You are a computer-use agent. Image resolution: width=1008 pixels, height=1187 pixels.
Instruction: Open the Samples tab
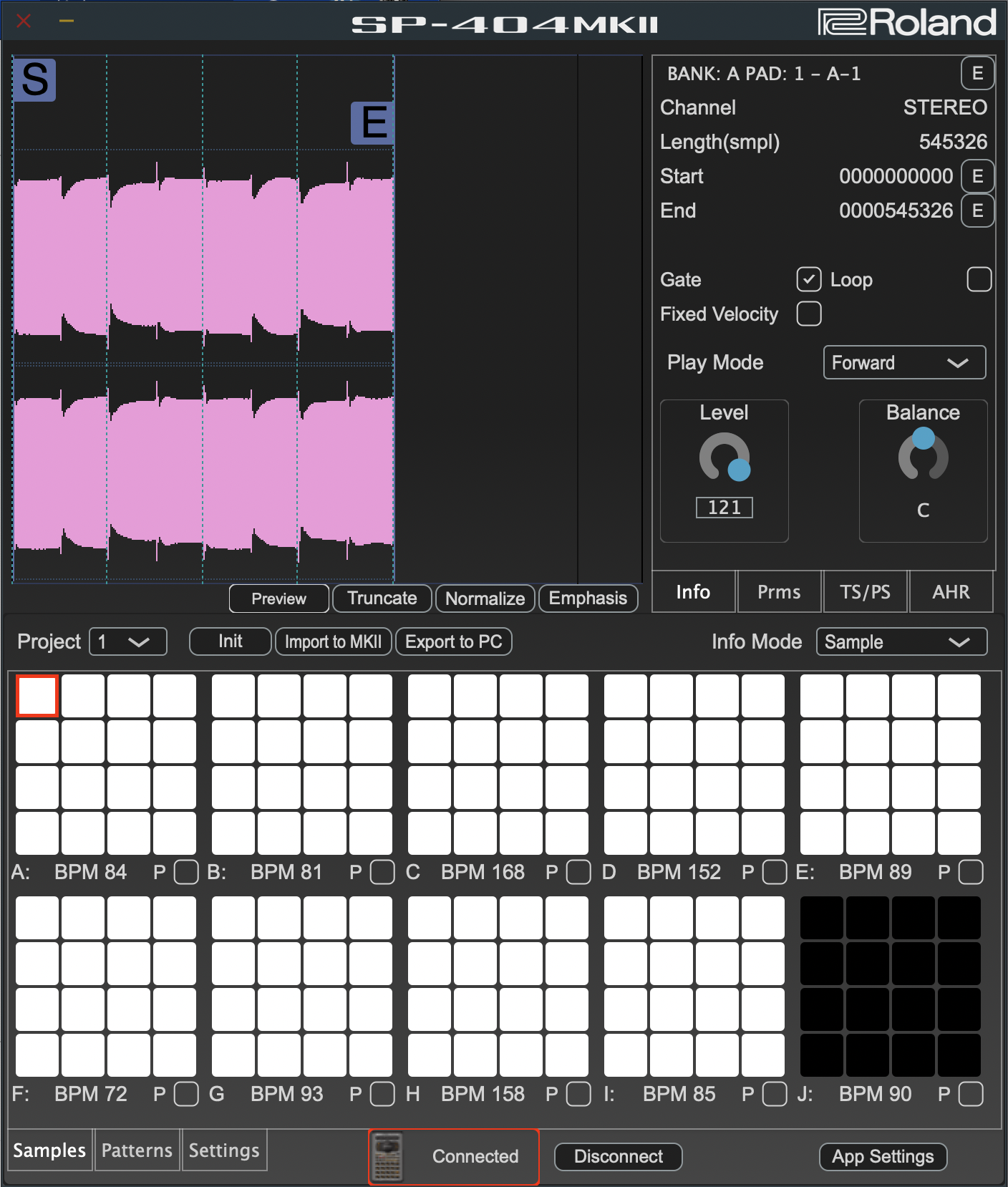[x=49, y=1150]
